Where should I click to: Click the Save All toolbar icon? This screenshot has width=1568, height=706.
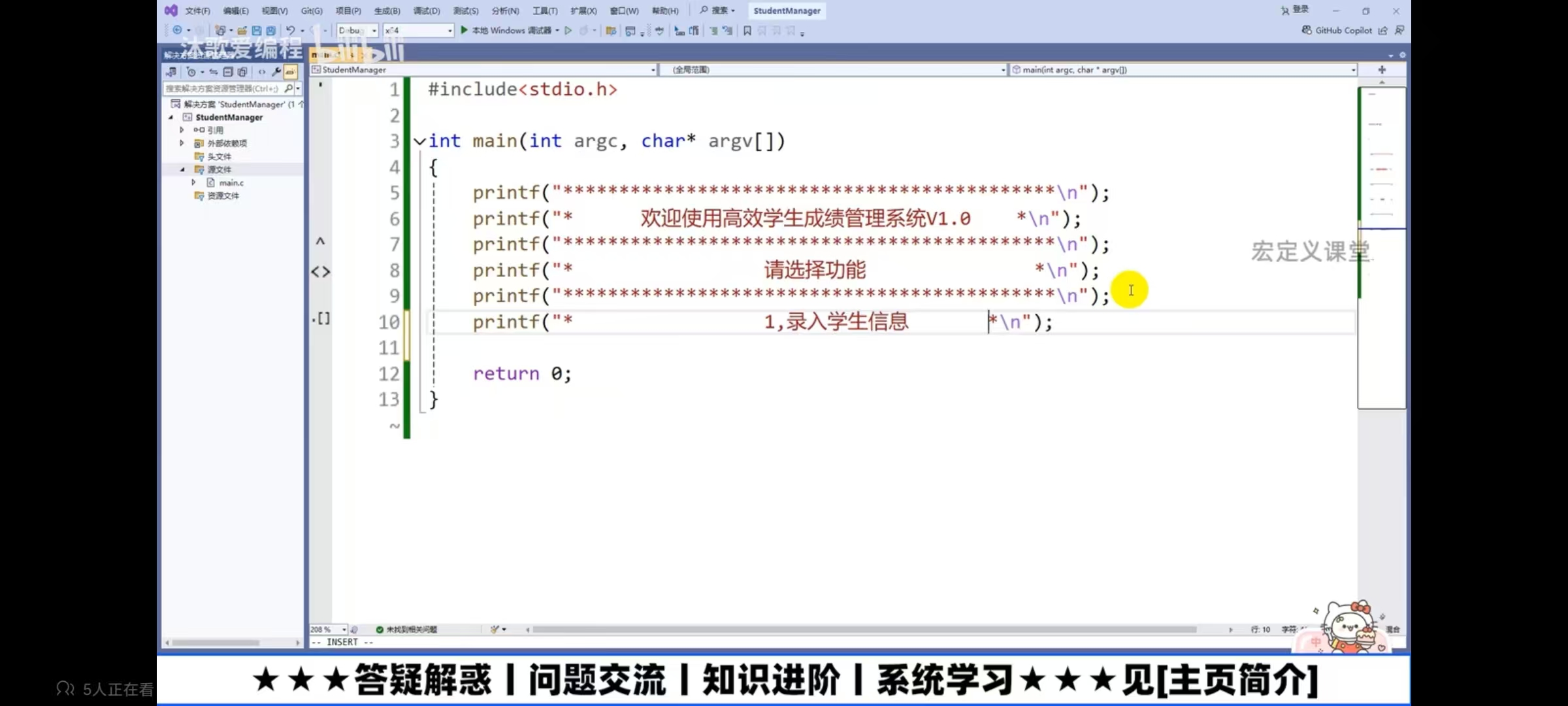pos(270,30)
